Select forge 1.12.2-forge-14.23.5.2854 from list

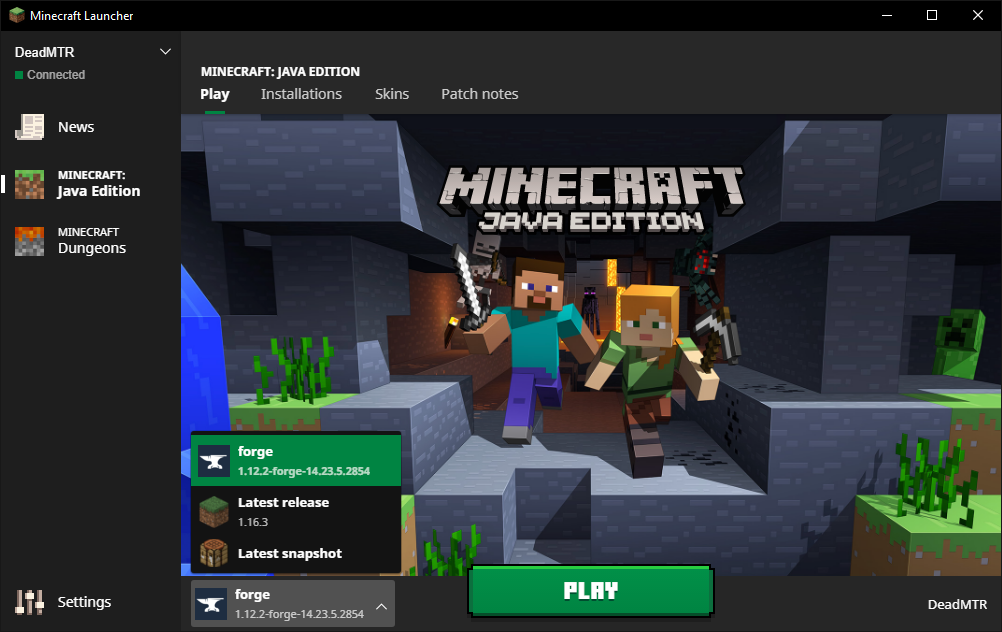(296, 461)
